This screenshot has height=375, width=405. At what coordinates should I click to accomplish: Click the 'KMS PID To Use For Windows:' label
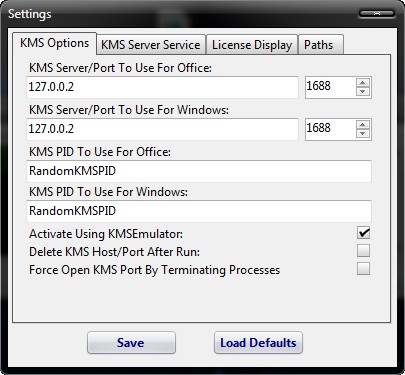(108, 192)
